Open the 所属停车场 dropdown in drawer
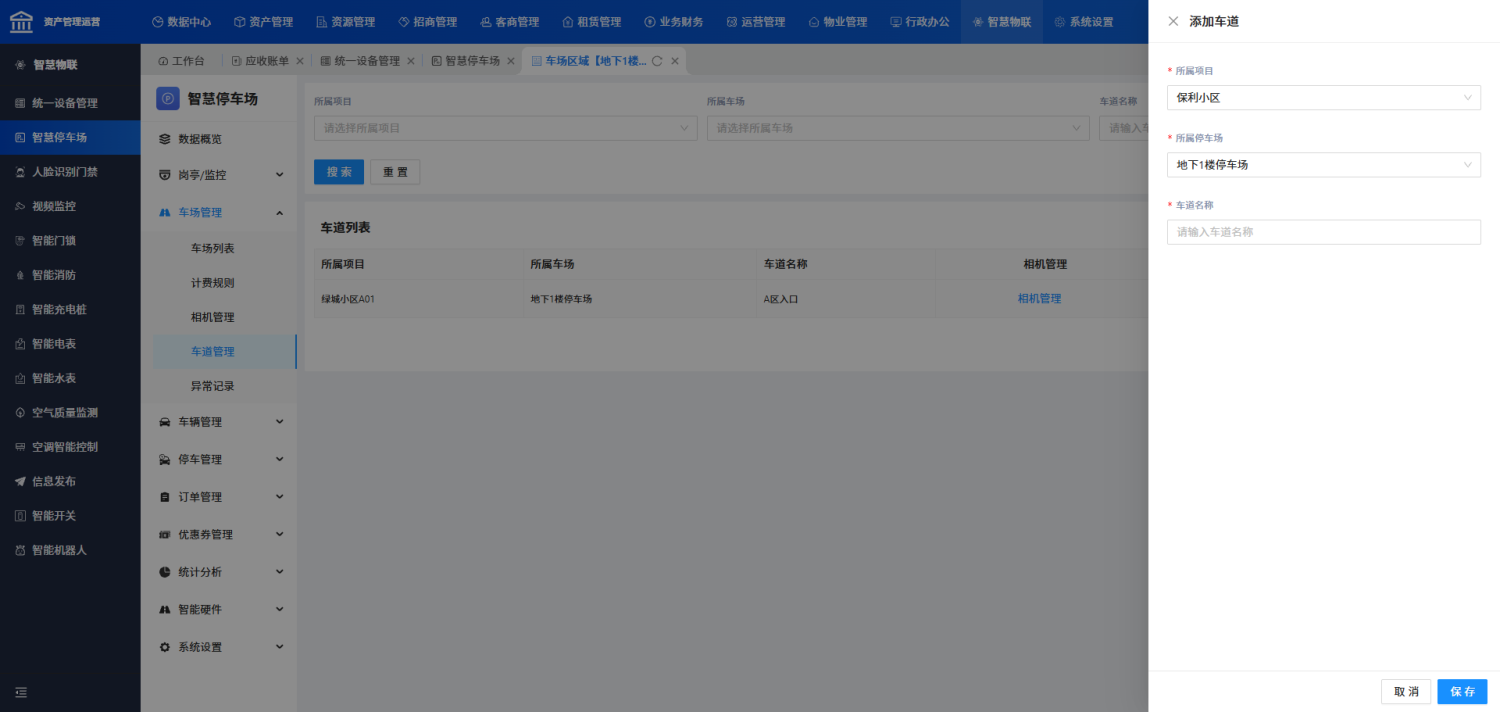Screen dimensions: 1500x712 (x=1323, y=164)
